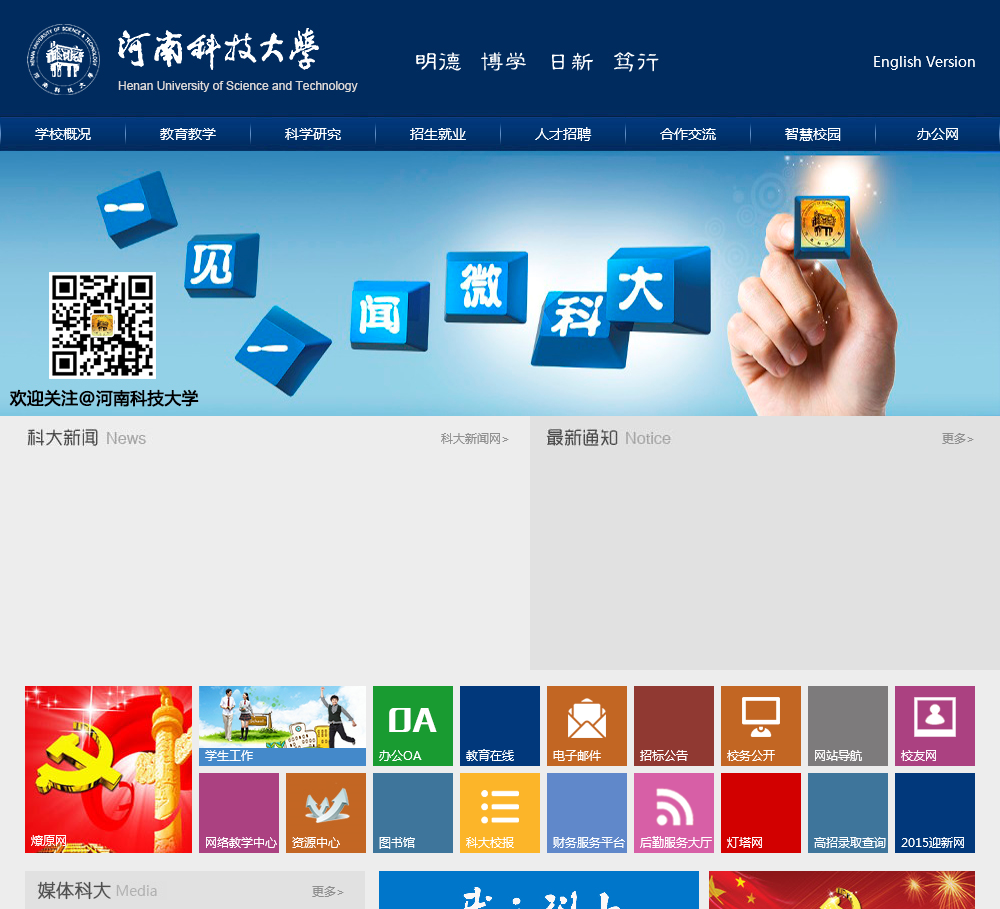Viewport: 1000px width, 909px height.
Task: Open the 图书馆 tile
Action: click(x=413, y=813)
